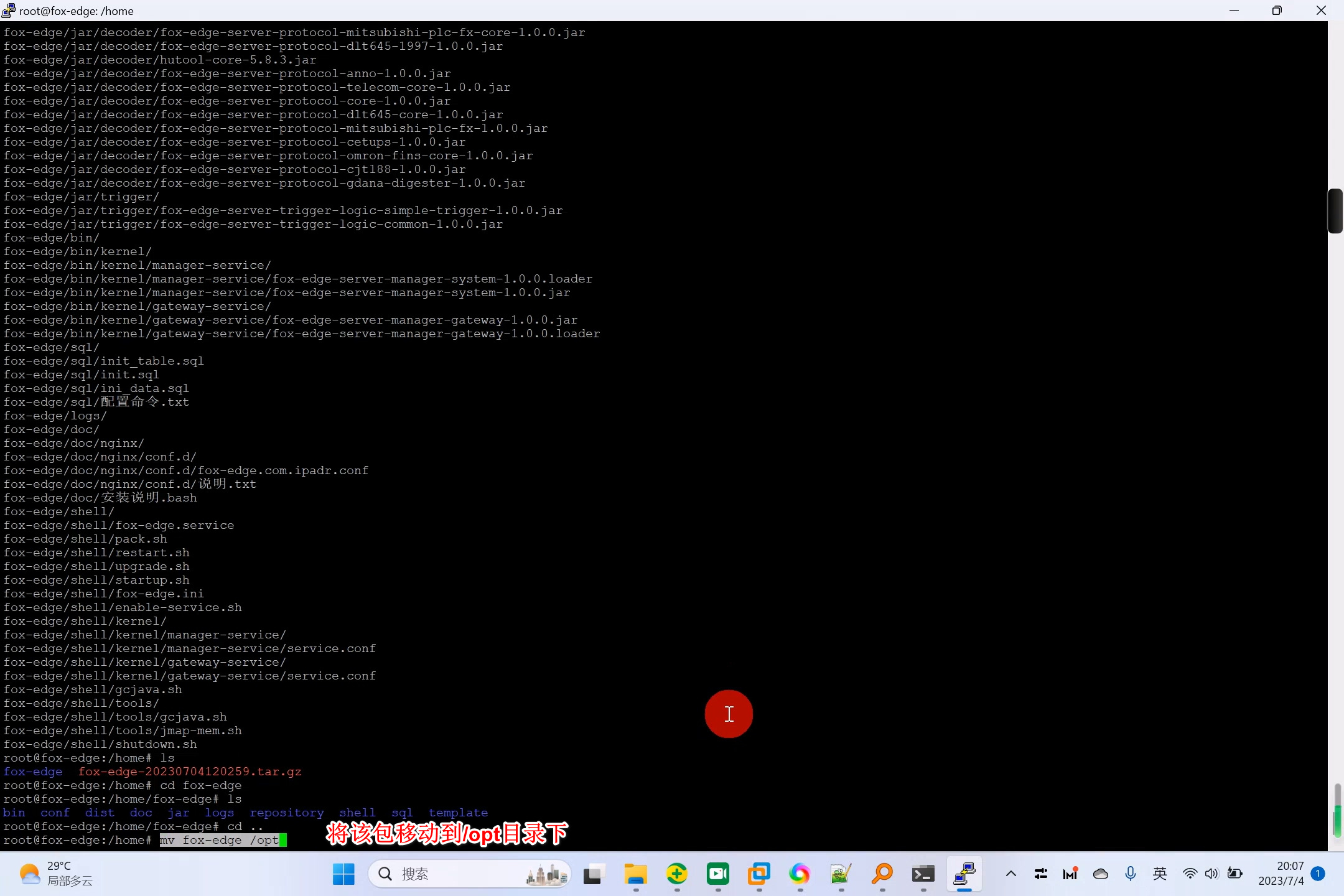The image size is (1344, 896).
Task: Click the taskbar search box
Action: tap(470, 874)
